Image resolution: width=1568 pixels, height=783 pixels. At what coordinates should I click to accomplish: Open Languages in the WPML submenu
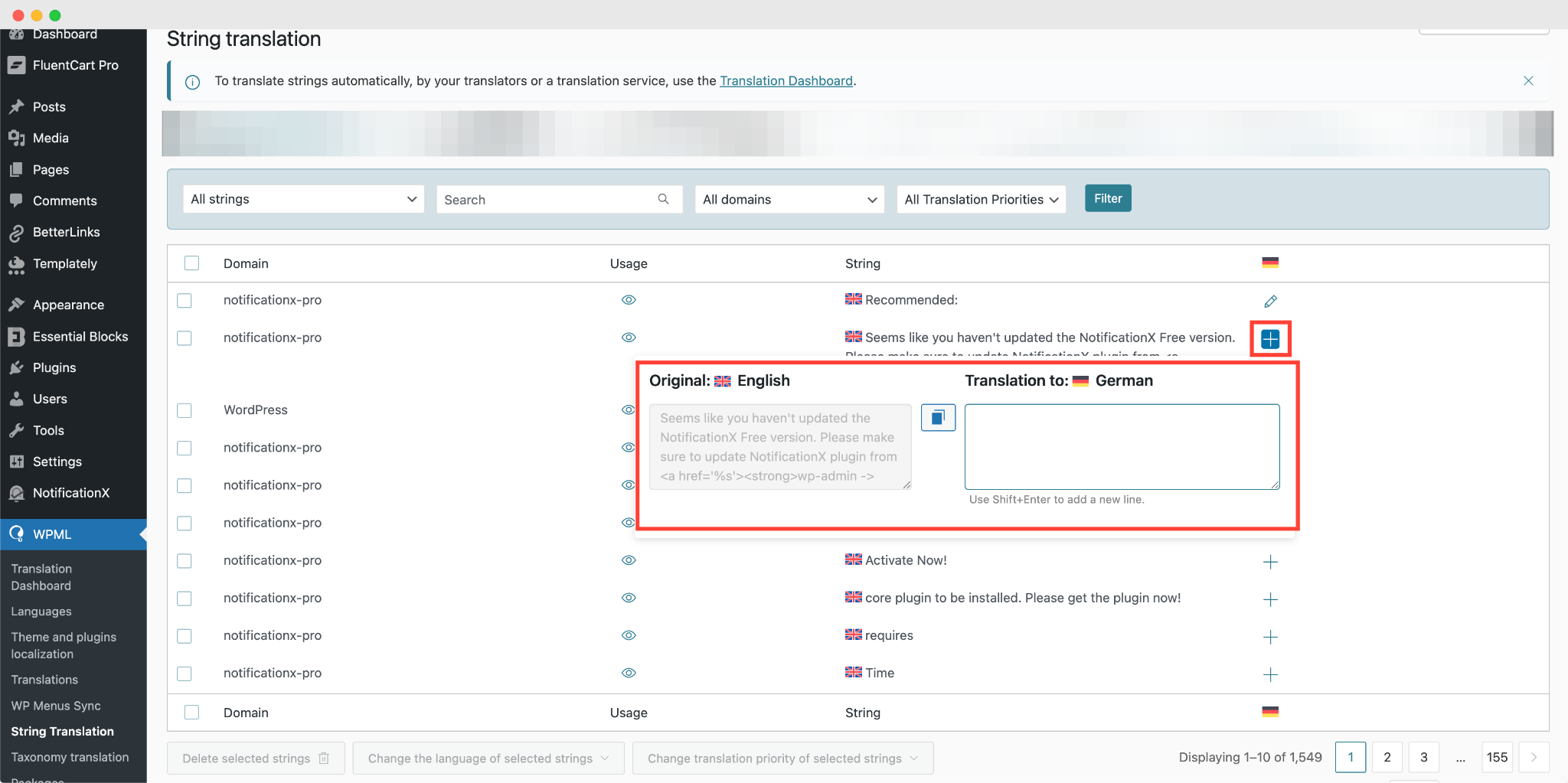pyautogui.click(x=41, y=612)
